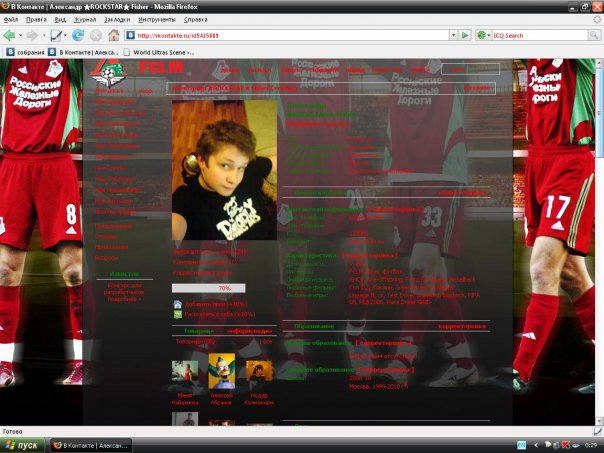Click the house icon beside the 70% bar

pos(177,304)
